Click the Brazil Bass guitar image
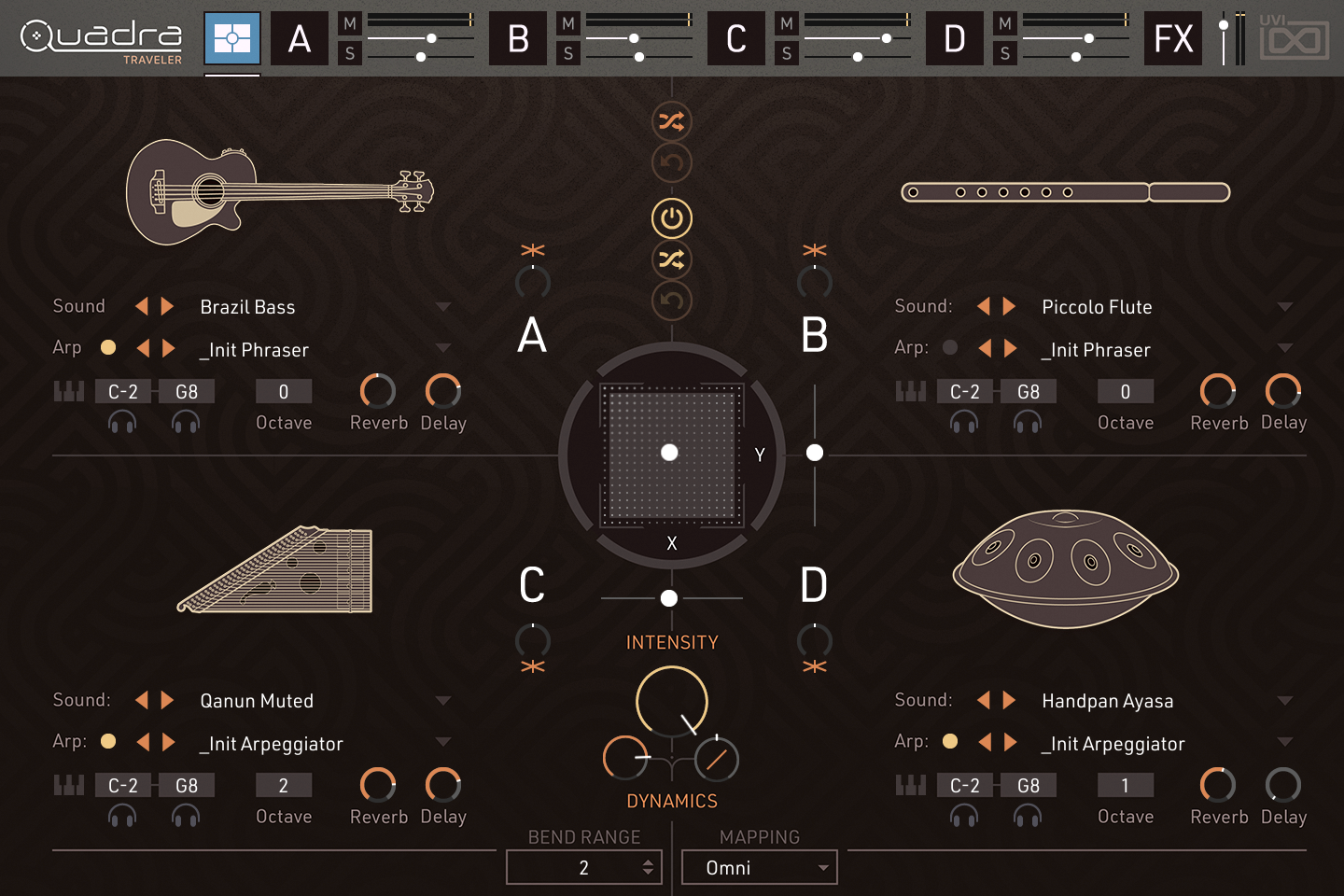This screenshot has width=1344, height=896. click(278, 192)
